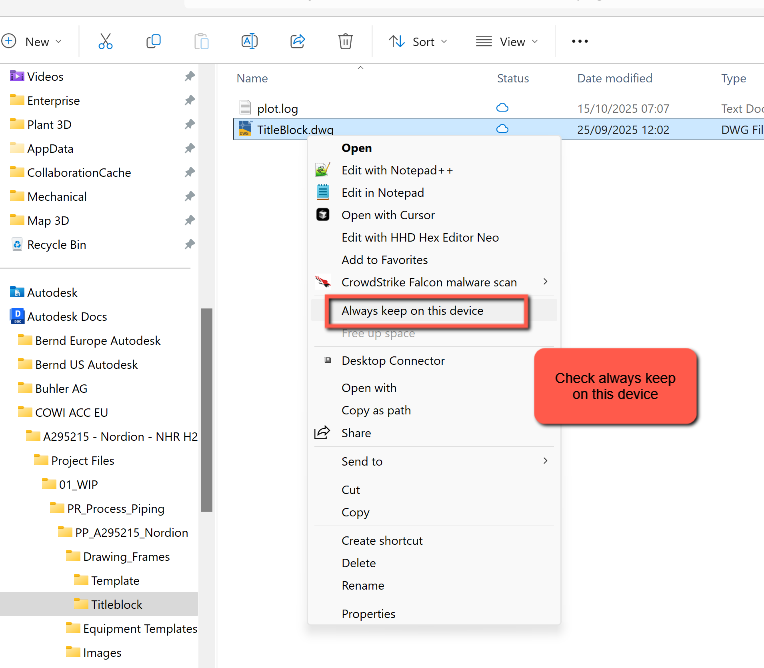The width and height of the screenshot is (764, 668).
Task: Select Add to Favorites
Action: (x=384, y=260)
